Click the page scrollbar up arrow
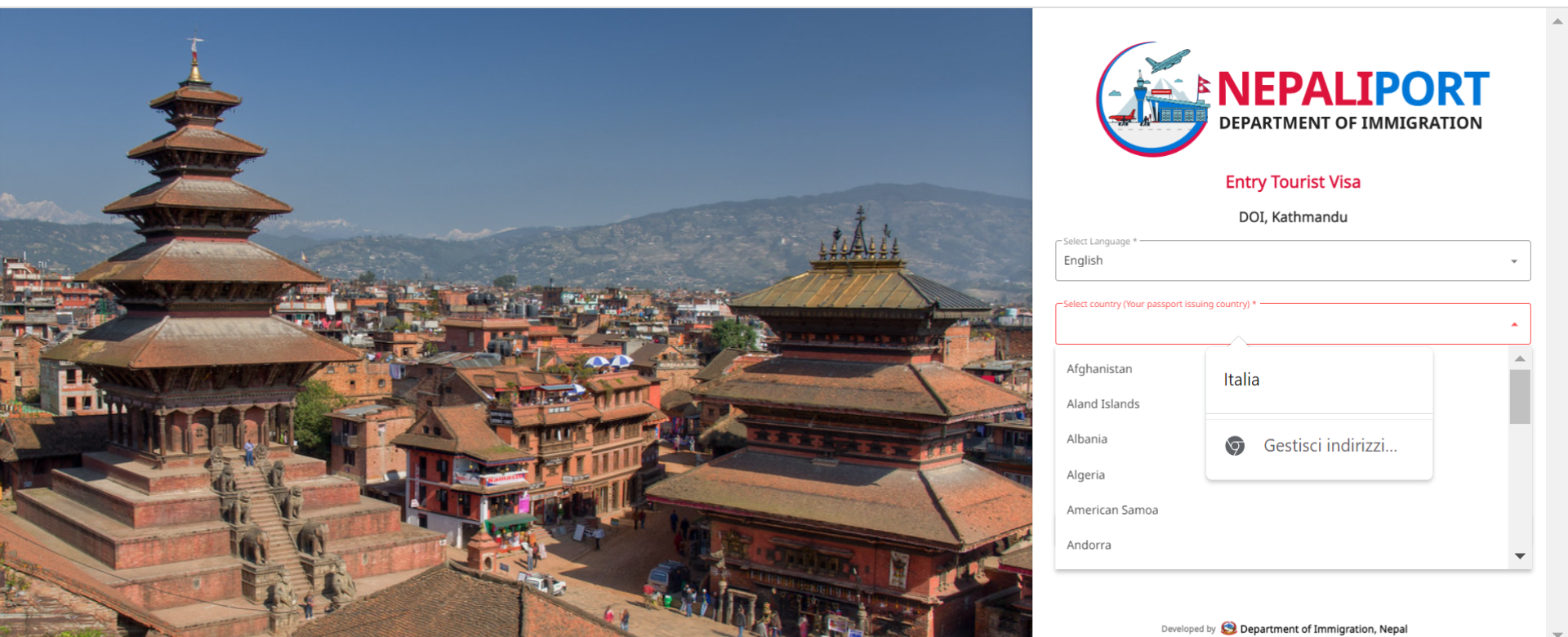Image resolution: width=1568 pixels, height=637 pixels. (x=1557, y=21)
